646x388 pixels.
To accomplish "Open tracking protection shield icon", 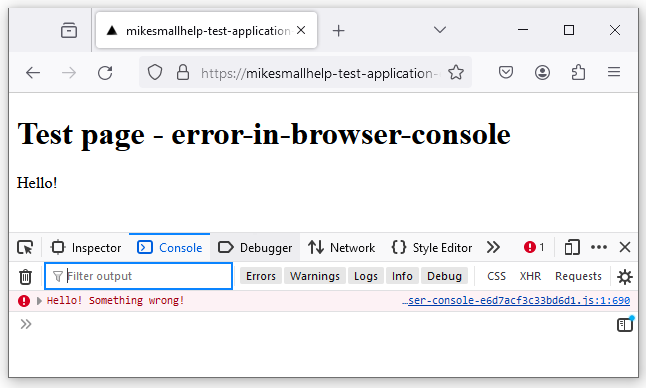I will (155, 72).
